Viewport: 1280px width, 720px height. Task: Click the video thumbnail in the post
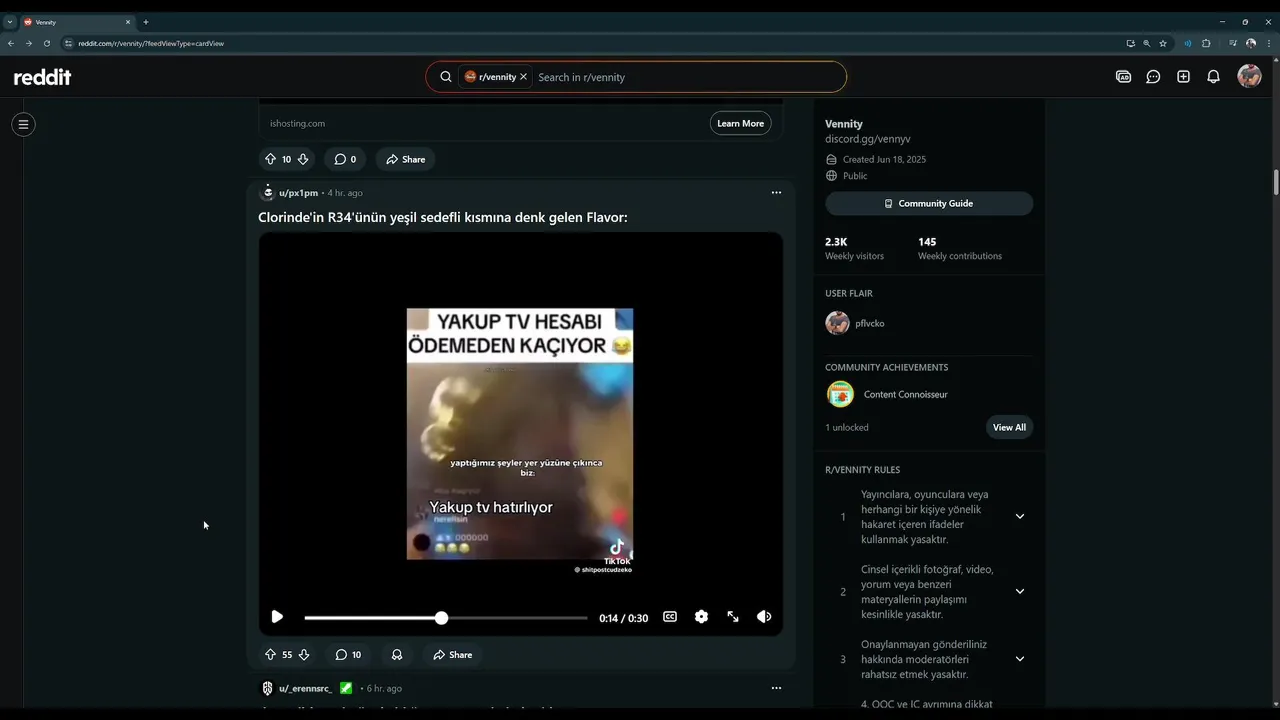click(520, 434)
